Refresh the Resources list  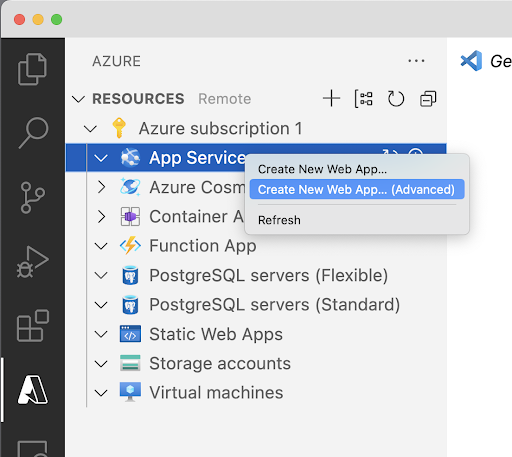396,99
